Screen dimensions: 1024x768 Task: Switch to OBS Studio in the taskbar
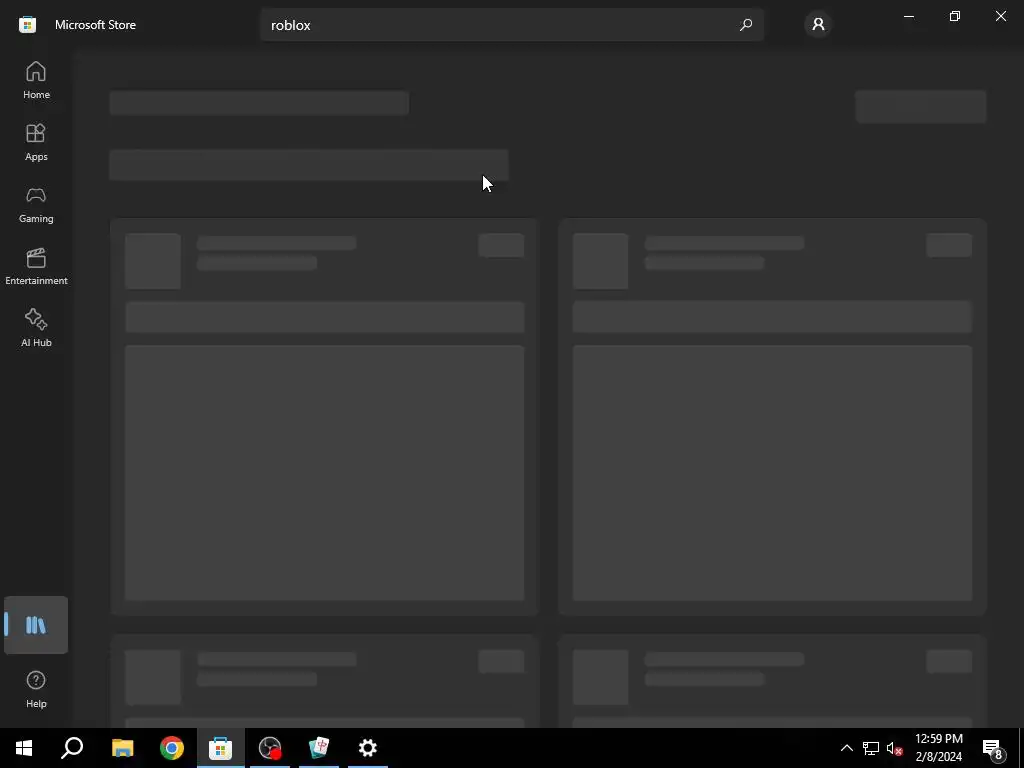coord(270,748)
